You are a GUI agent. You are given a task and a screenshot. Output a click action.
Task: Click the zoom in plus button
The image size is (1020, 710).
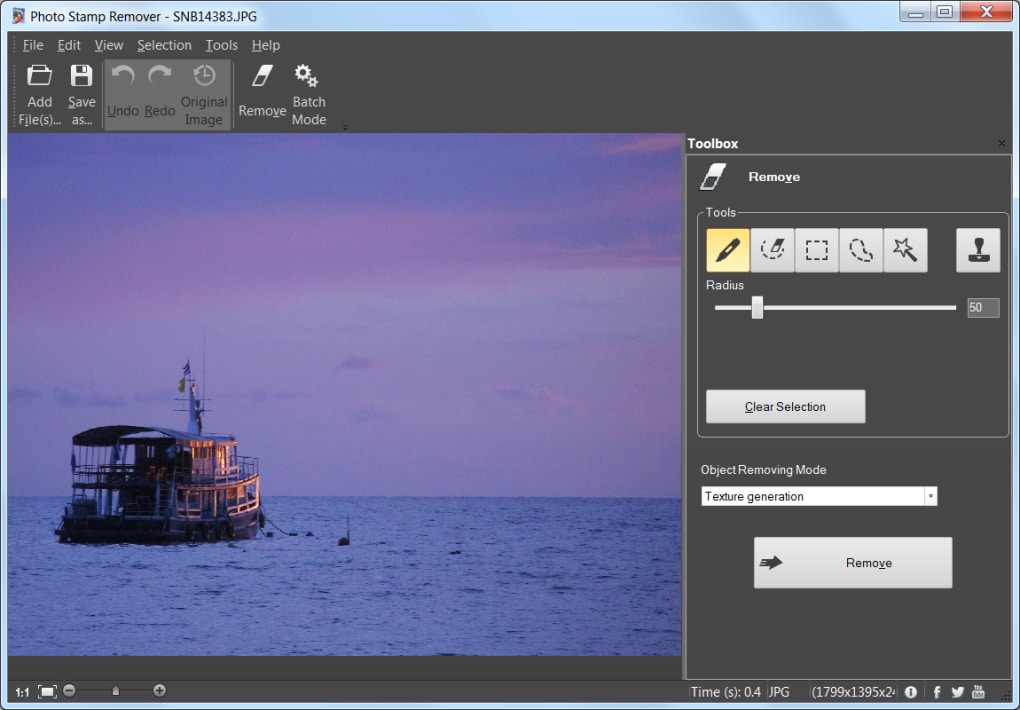click(159, 691)
